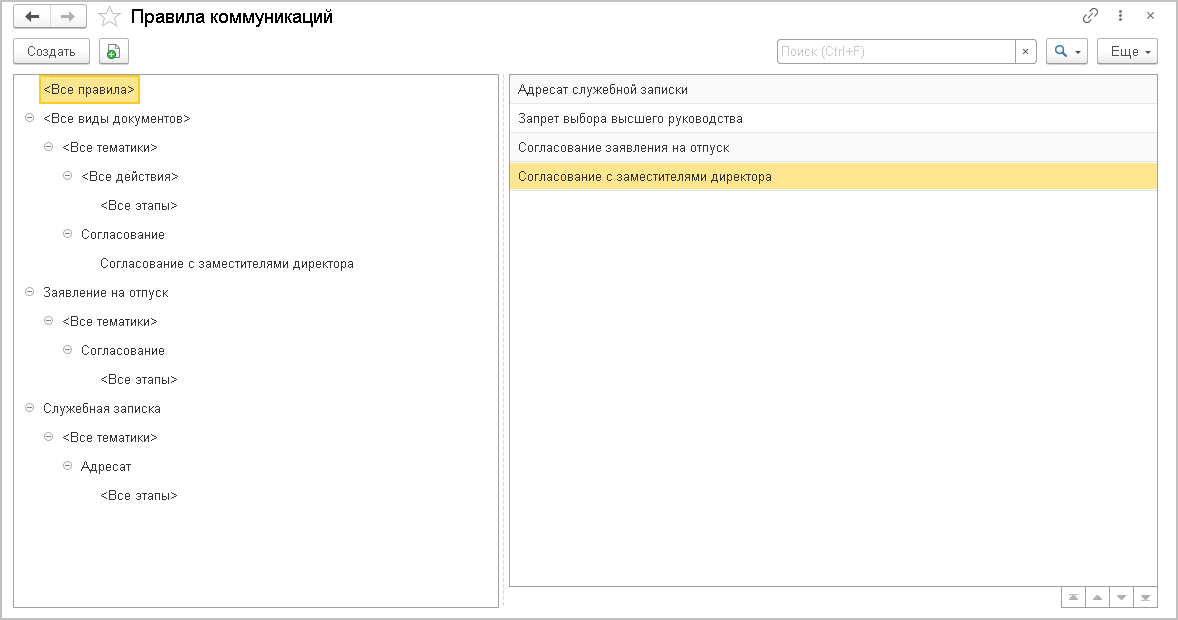
Task: Select the Адресат tree item
Action: (106, 467)
